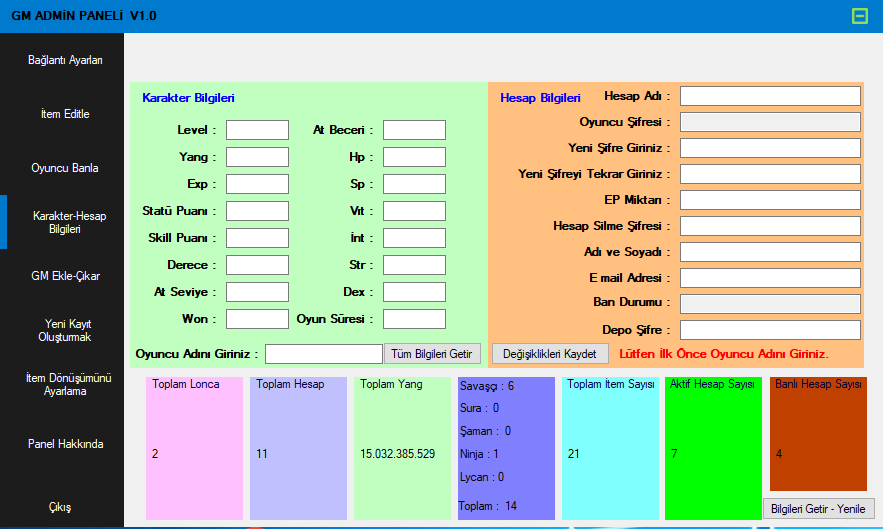
Task: Focus the Skill Puanı field
Action: click(257, 238)
